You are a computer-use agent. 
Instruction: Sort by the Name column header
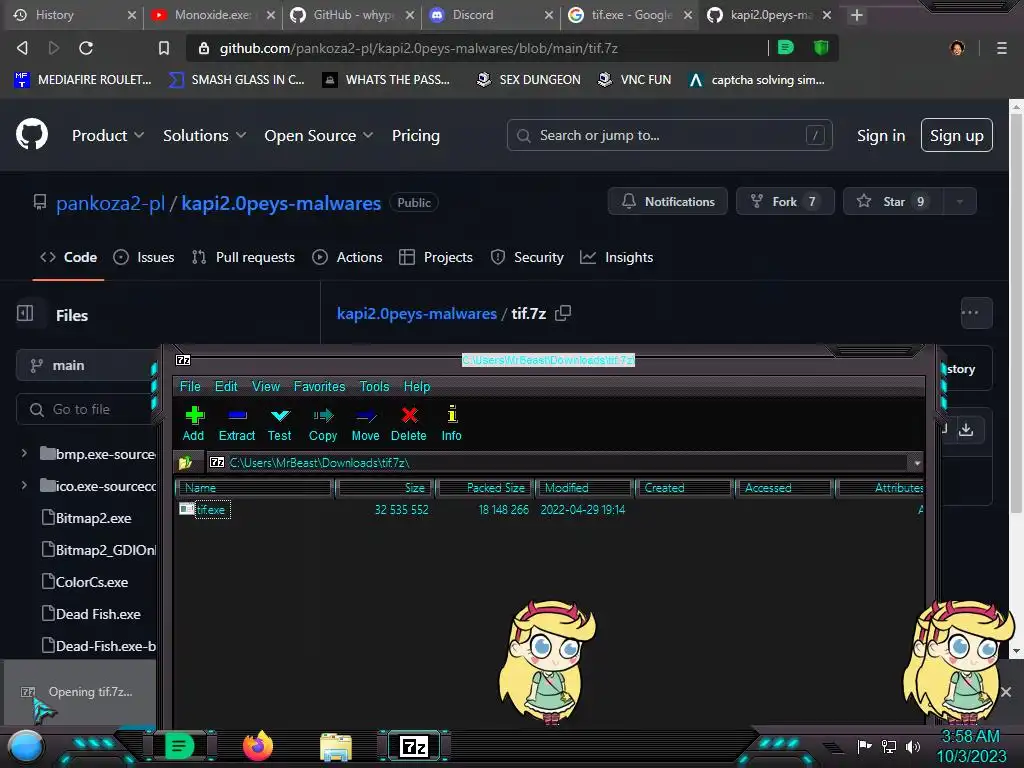(x=255, y=488)
